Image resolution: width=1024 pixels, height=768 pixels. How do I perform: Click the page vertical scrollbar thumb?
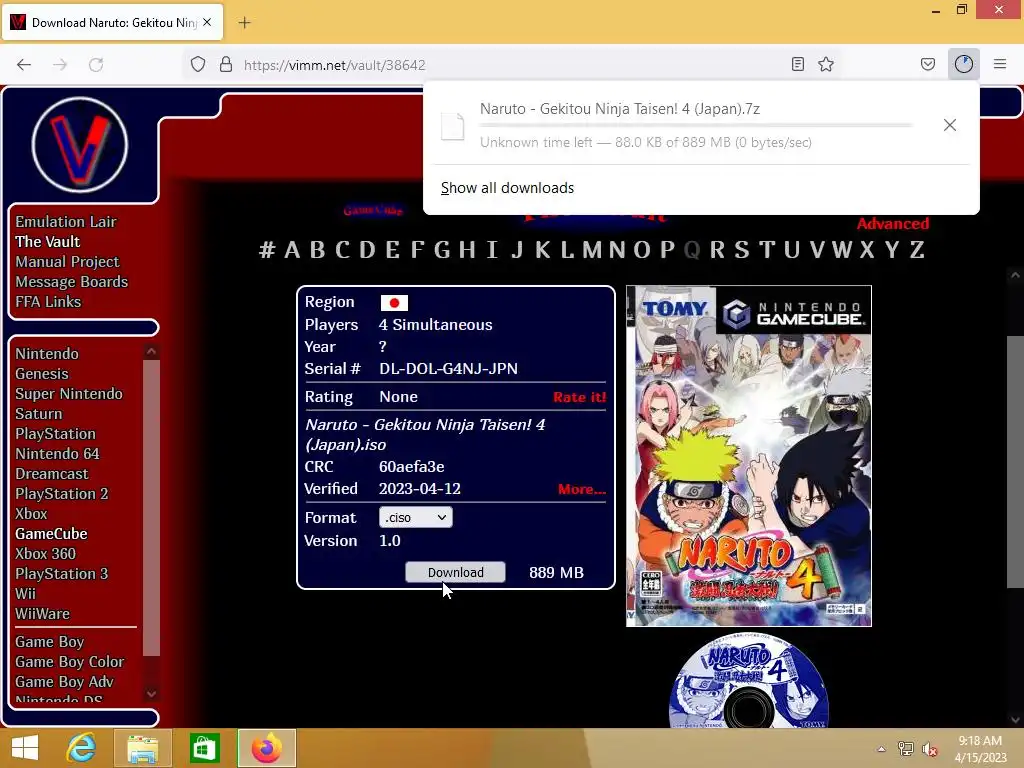pyautogui.click(x=1015, y=461)
